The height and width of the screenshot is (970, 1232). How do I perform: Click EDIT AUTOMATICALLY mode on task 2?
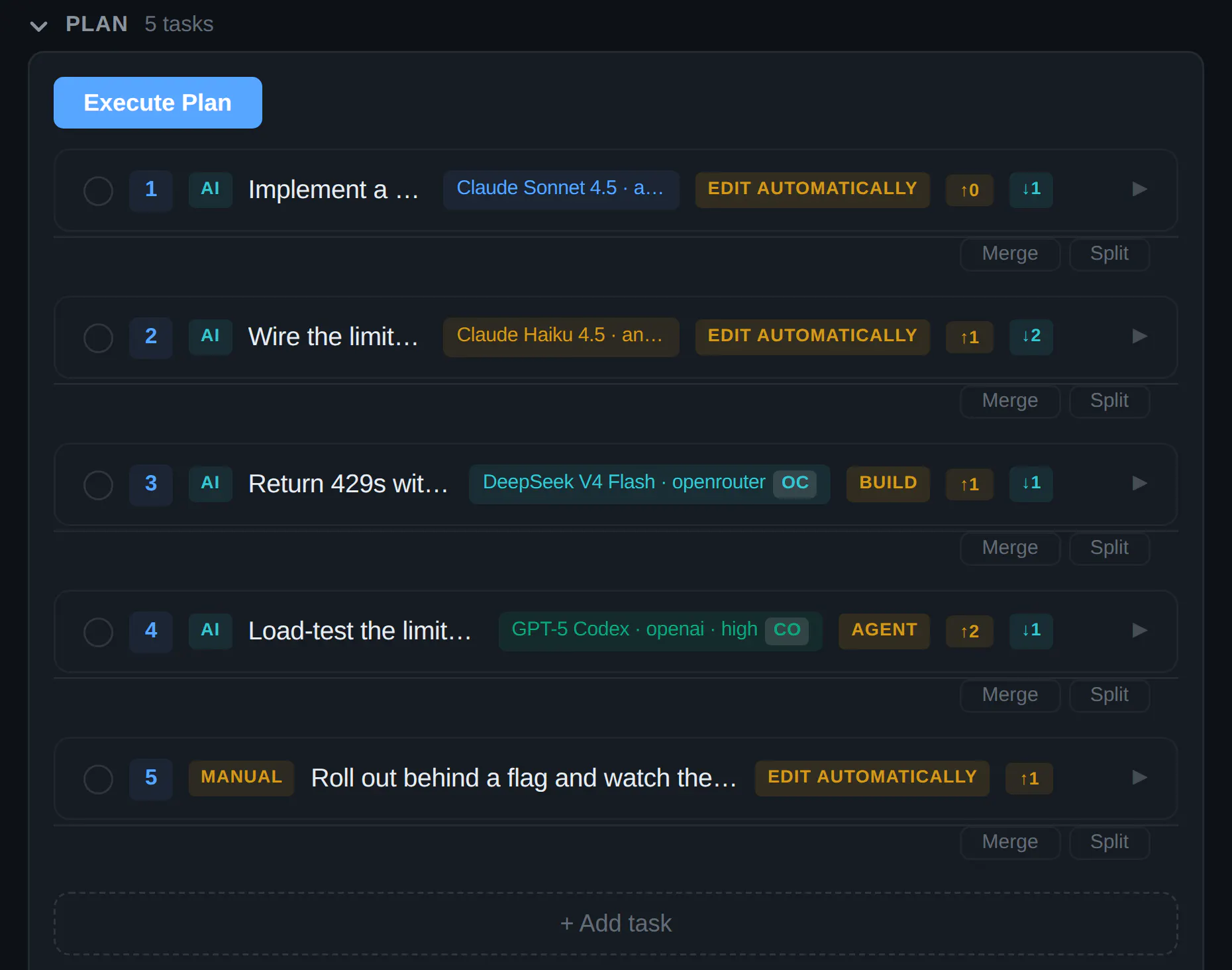pyautogui.click(x=813, y=337)
